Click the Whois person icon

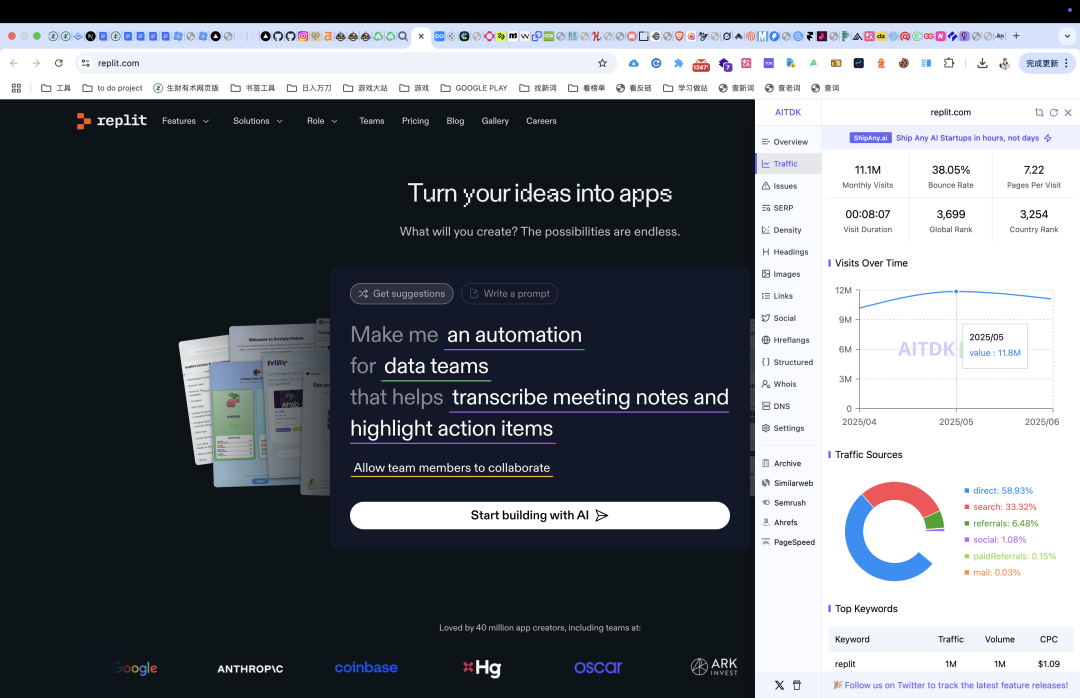766,384
